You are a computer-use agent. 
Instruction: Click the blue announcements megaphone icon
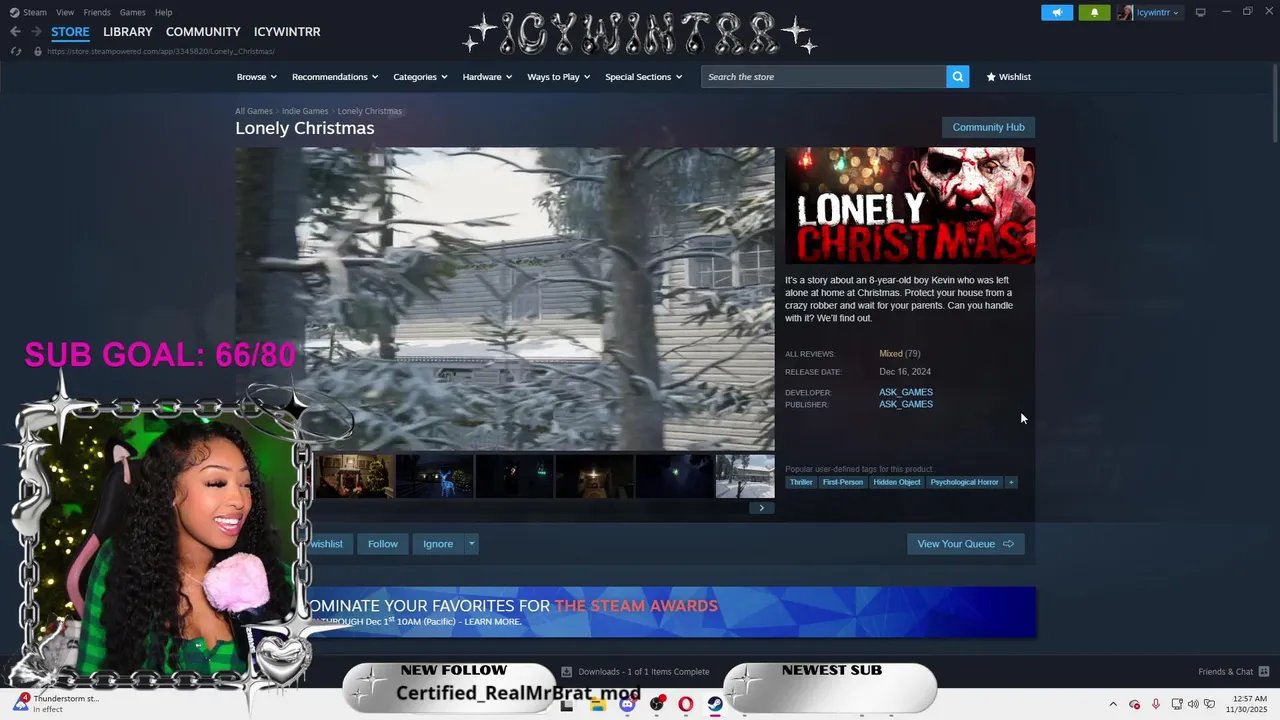coord(1056,12)
